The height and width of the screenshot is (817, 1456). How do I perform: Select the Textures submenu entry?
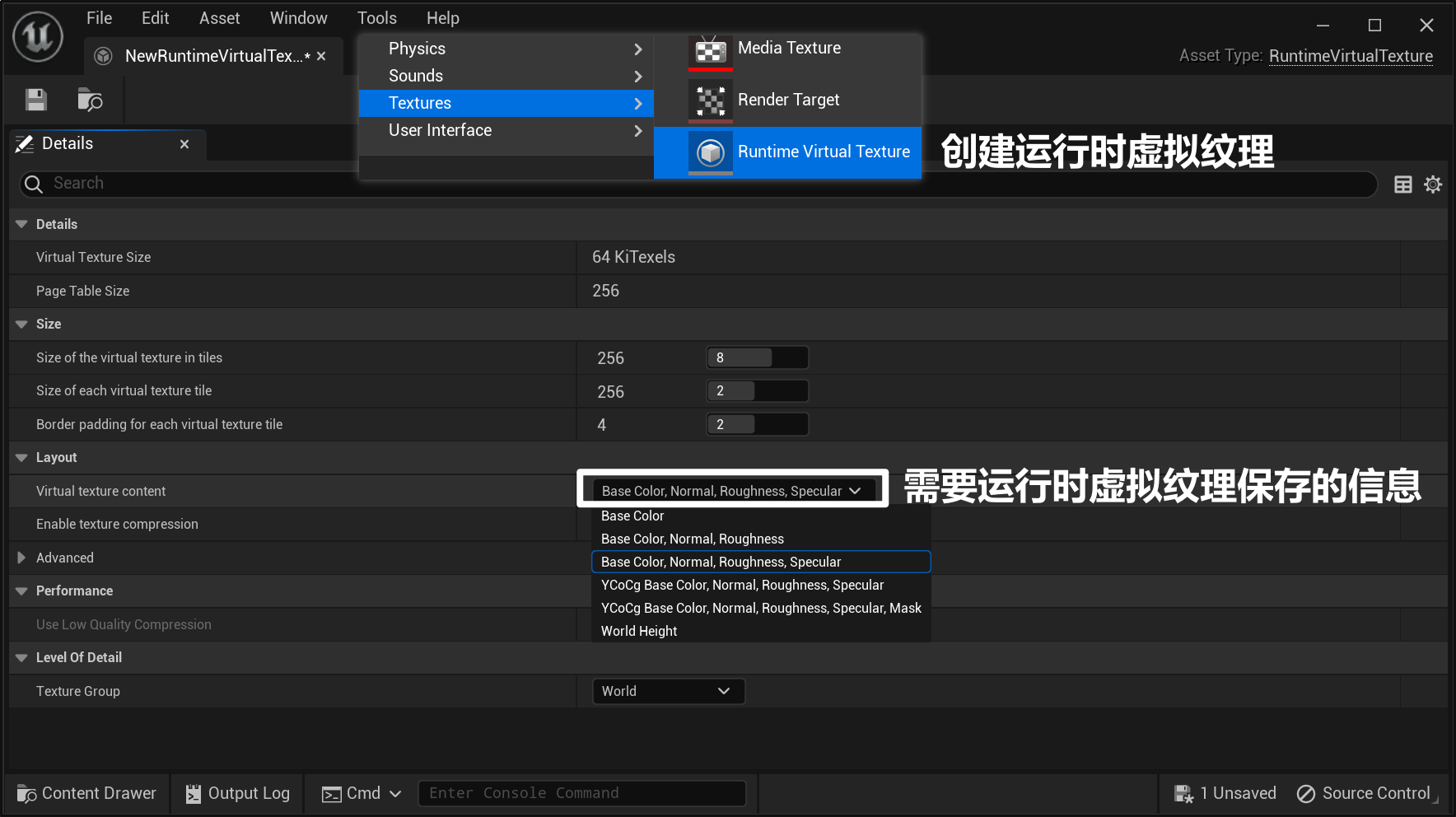tap(506, 103)
